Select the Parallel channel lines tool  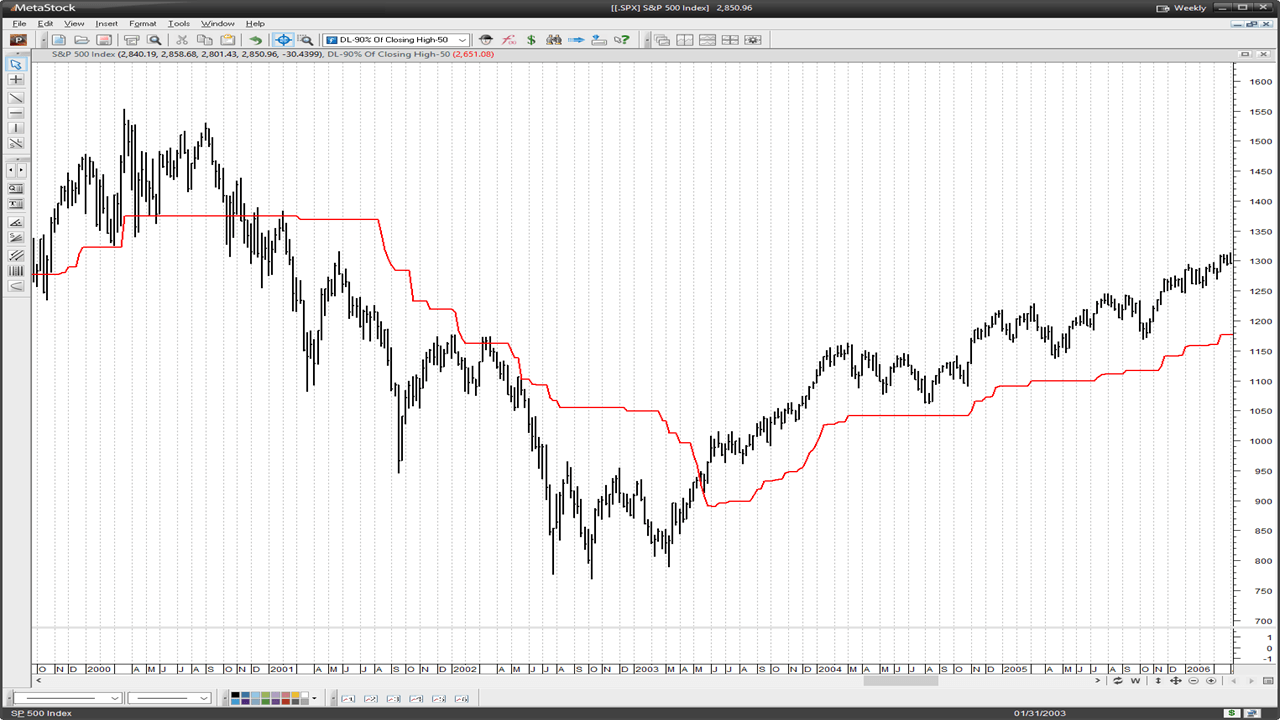tap(16, 256)
